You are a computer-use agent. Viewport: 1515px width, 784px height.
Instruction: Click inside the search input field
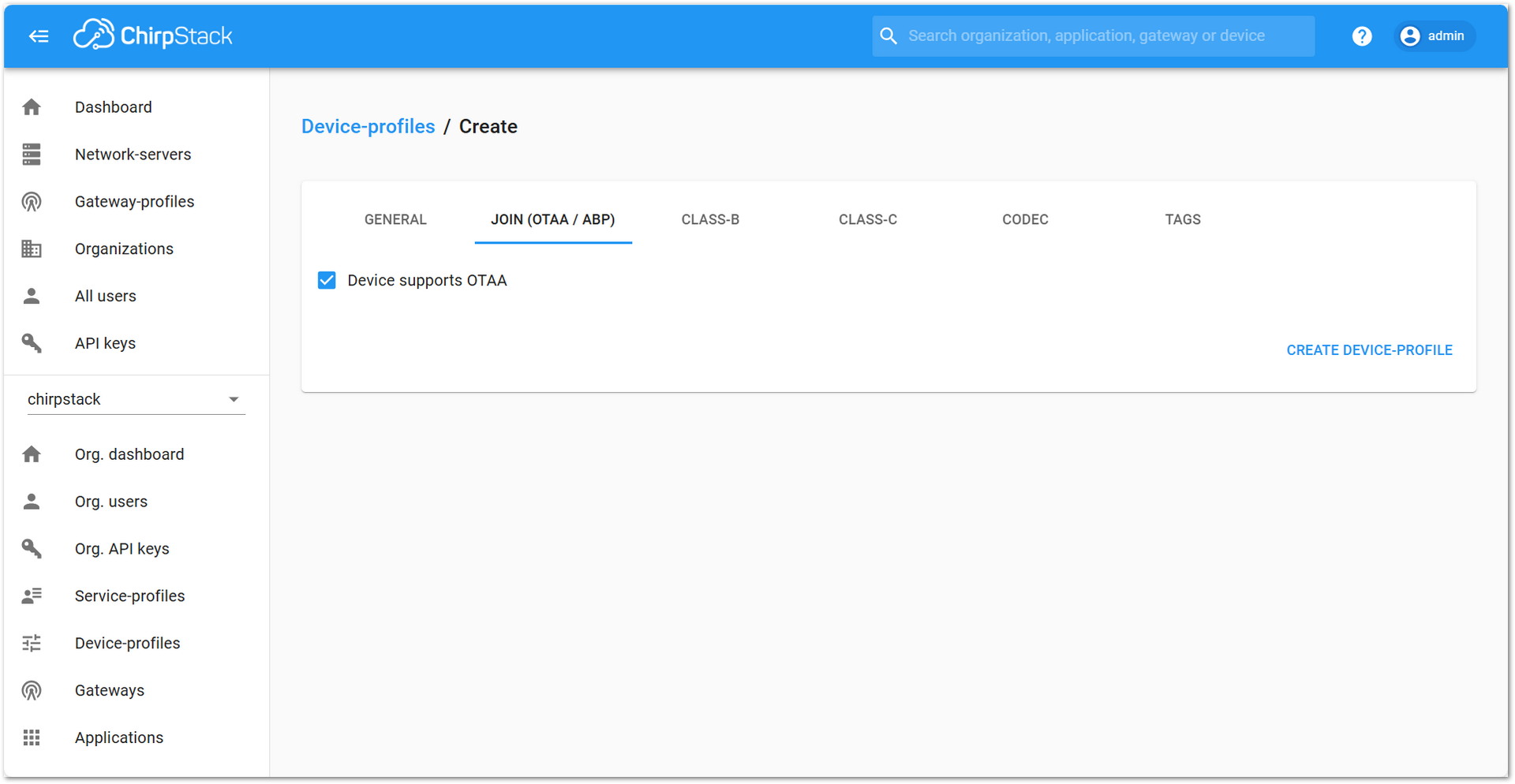[x=1089, y=36]
